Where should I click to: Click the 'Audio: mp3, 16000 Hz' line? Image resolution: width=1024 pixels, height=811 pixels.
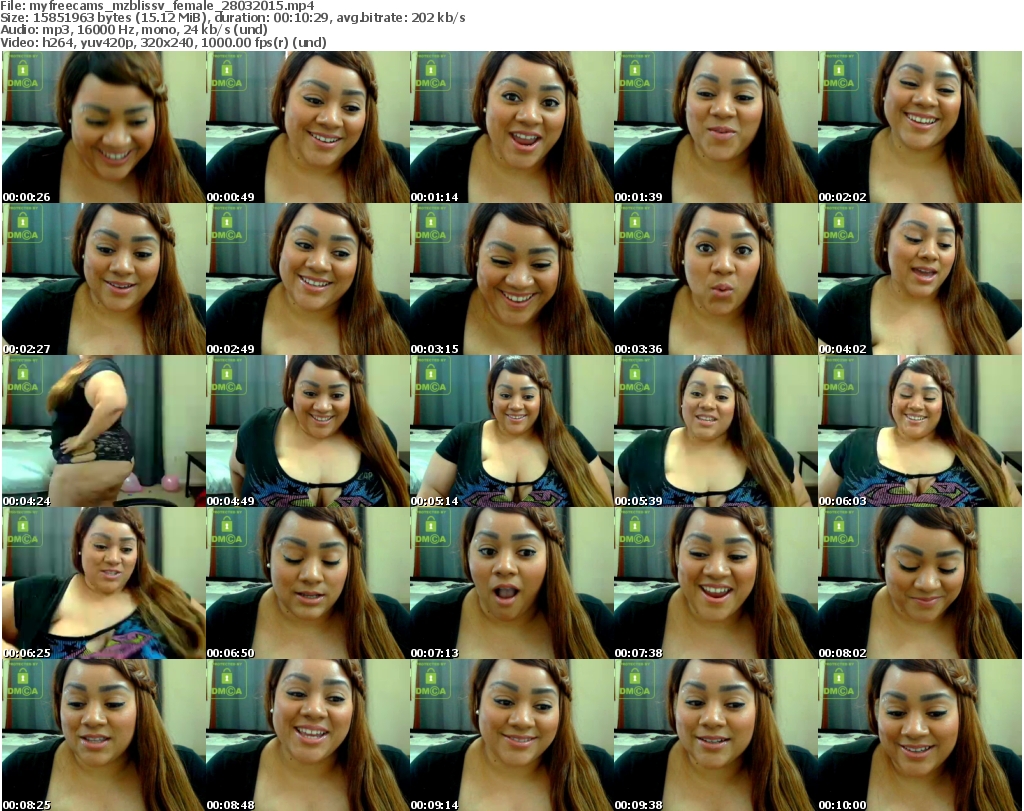coord(134,30)
